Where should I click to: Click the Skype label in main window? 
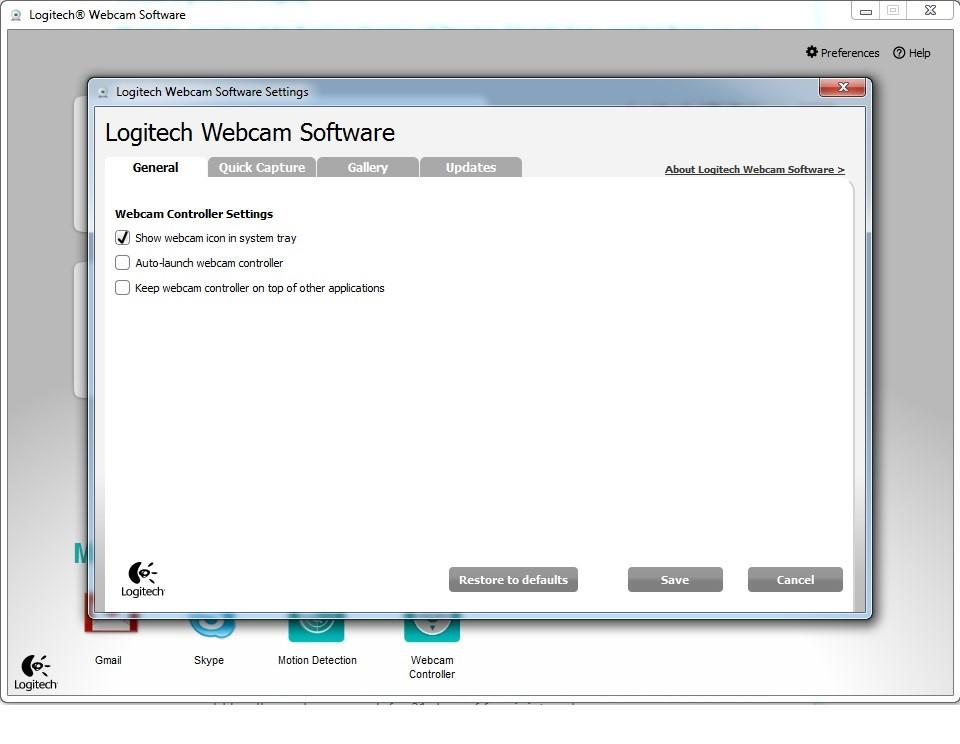pyautogui.click(x=209, y=660)
